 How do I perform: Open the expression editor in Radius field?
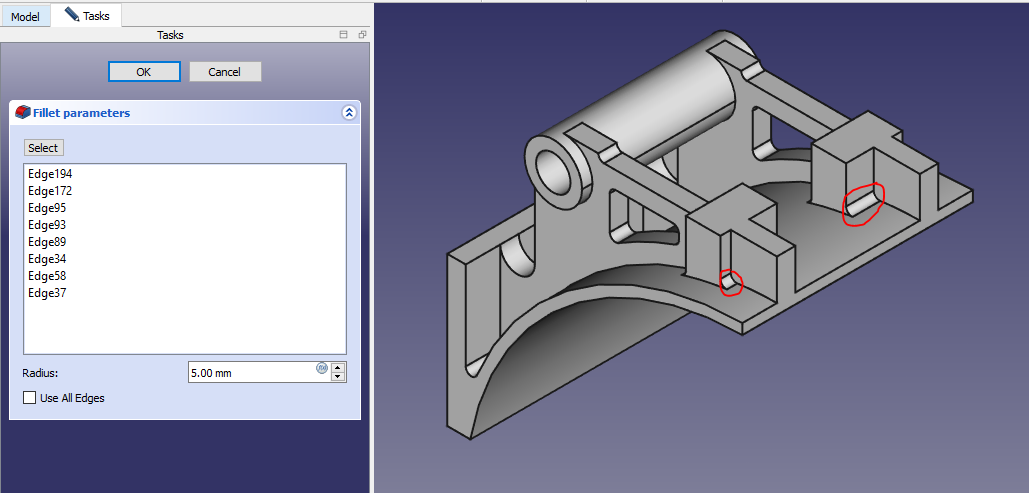click(x=322, y=368)
